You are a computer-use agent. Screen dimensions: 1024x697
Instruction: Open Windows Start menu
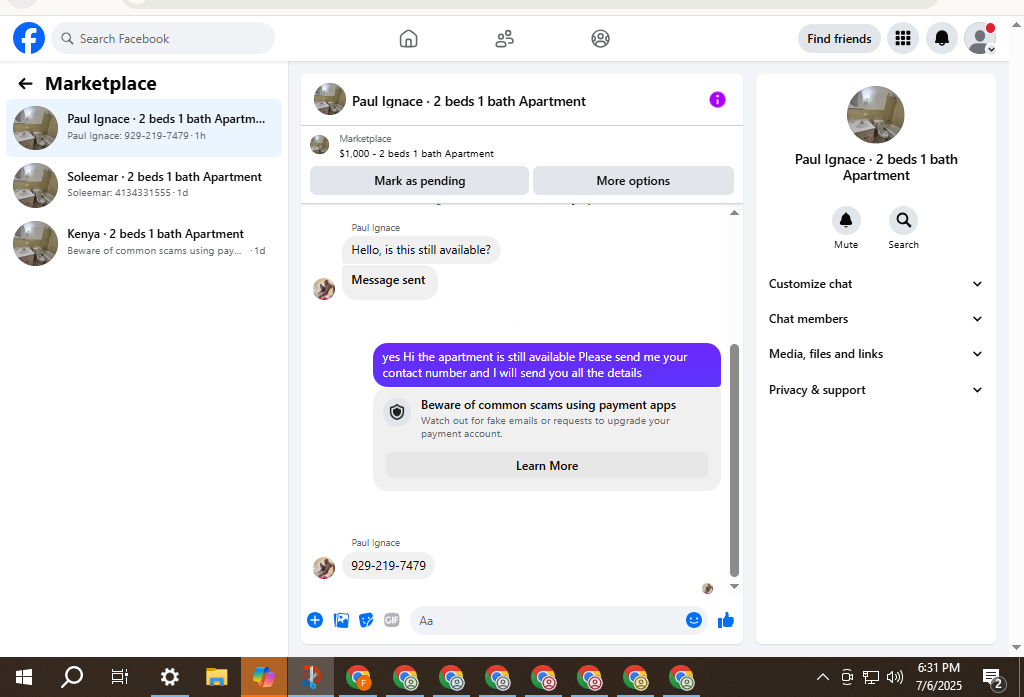[24, 677]
